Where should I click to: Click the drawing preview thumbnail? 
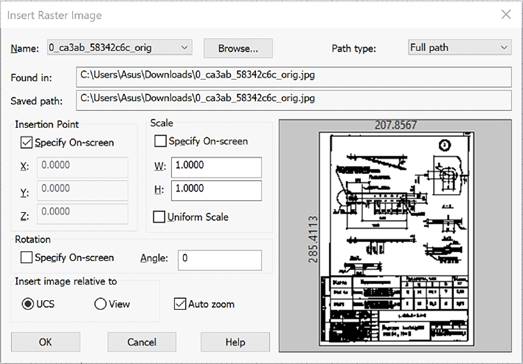click(397, 239)
